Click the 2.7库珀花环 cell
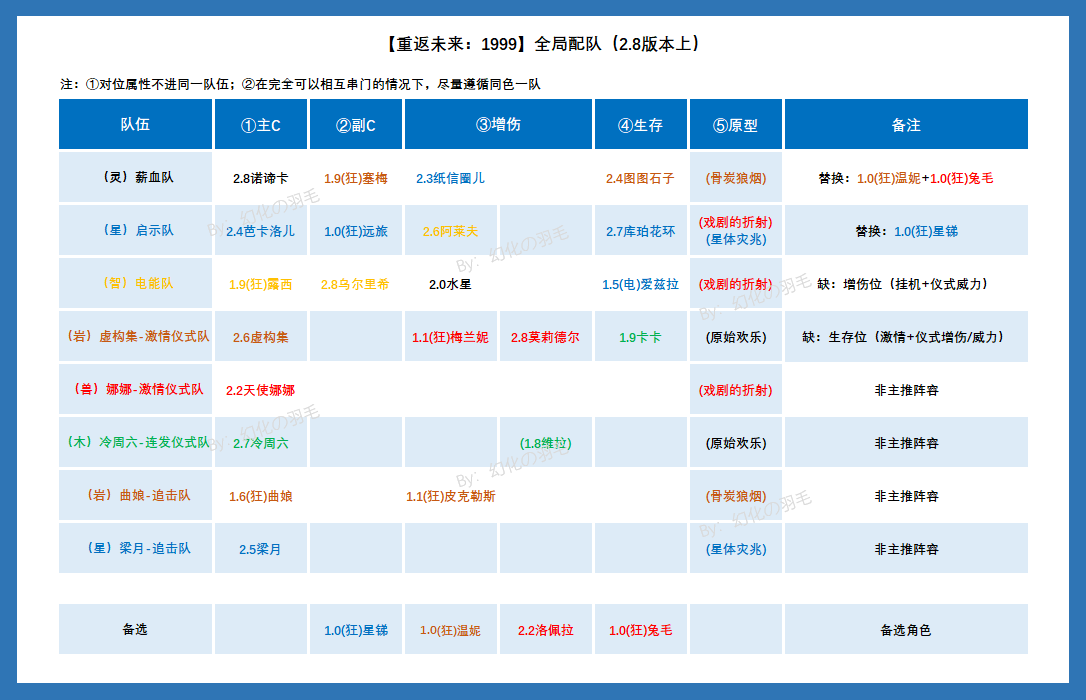The height and width of the screenshot is (700, 1086). point(641,231)
